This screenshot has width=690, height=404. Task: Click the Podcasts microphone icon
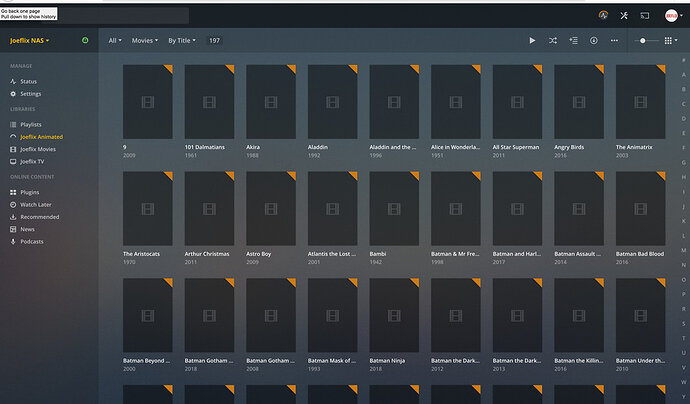click(13, 242)
